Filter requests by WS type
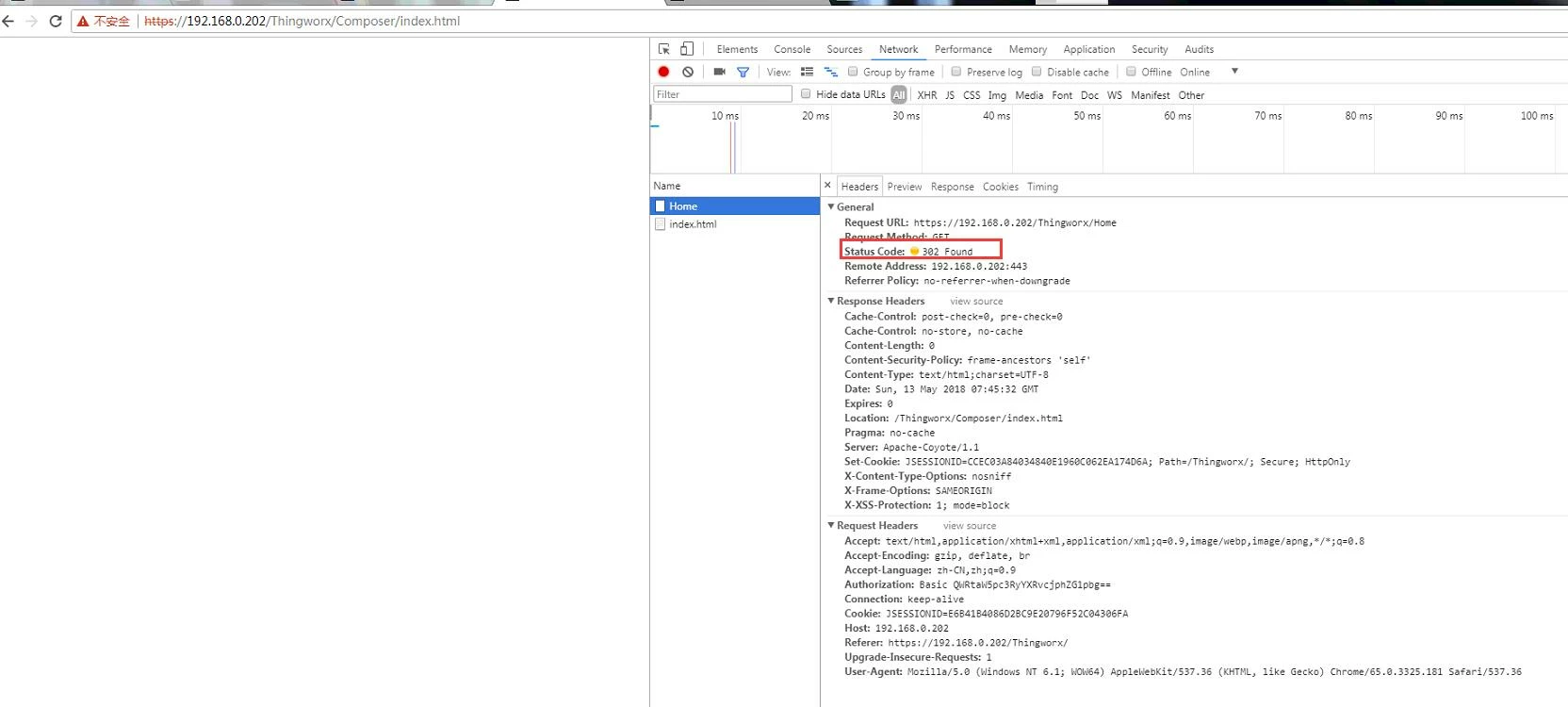 (x=1115, y=95)
